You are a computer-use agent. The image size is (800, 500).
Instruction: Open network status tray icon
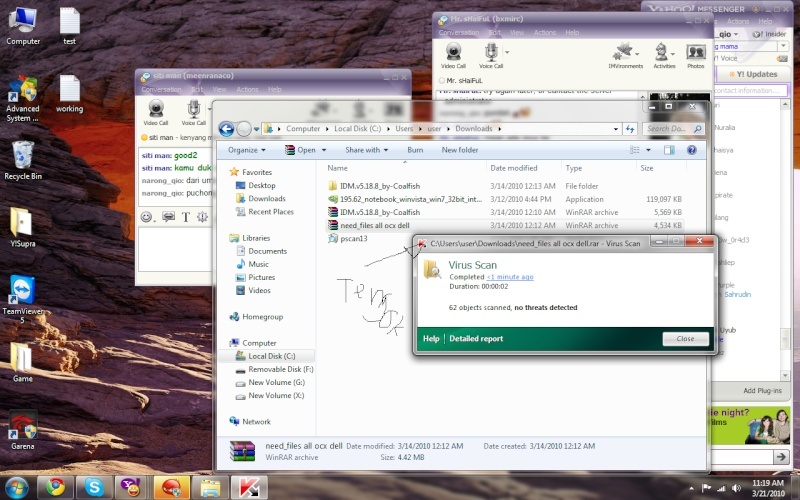pos(721,488)
